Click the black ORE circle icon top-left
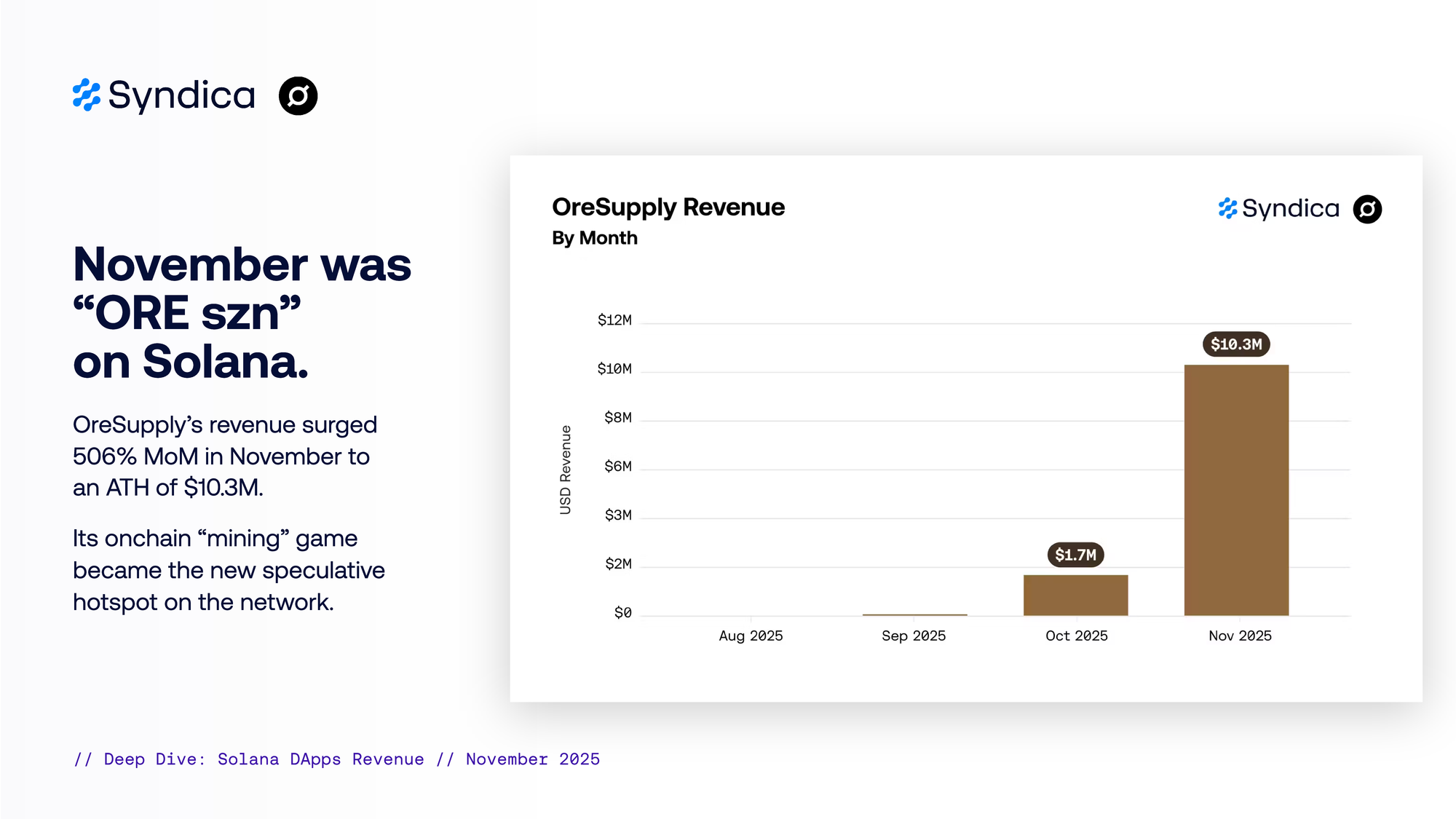 (x=298, y=96)
